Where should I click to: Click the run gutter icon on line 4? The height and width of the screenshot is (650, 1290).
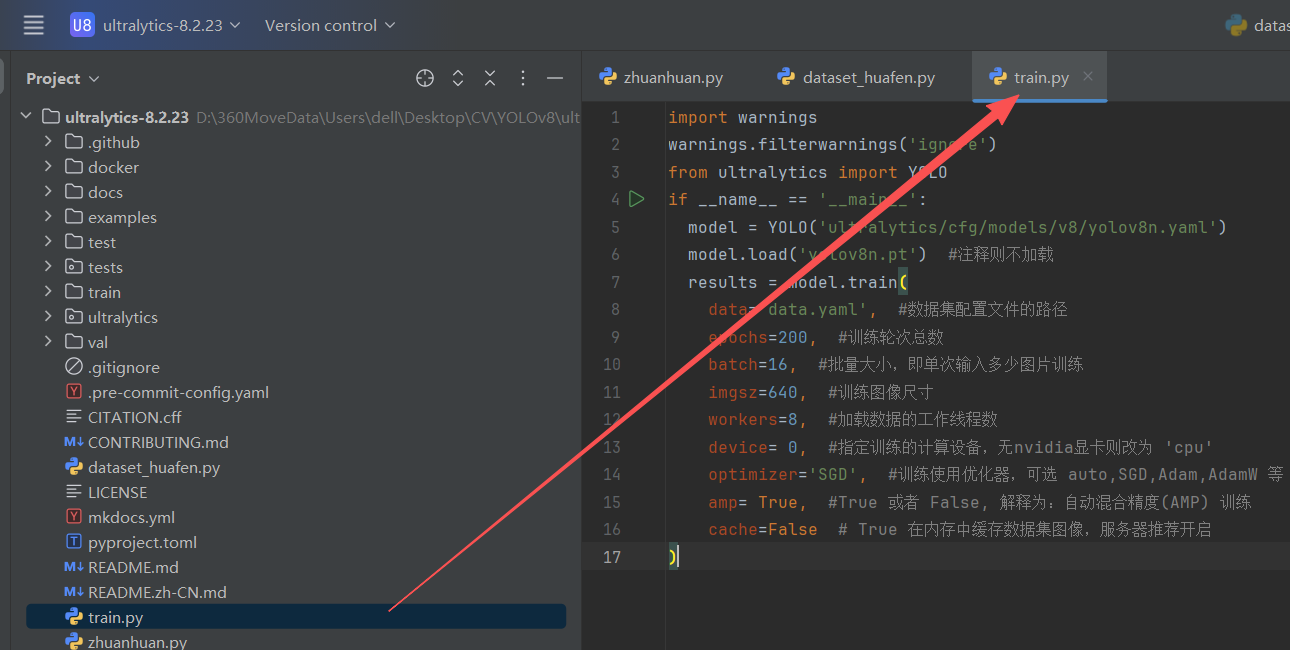pos(637,199)
